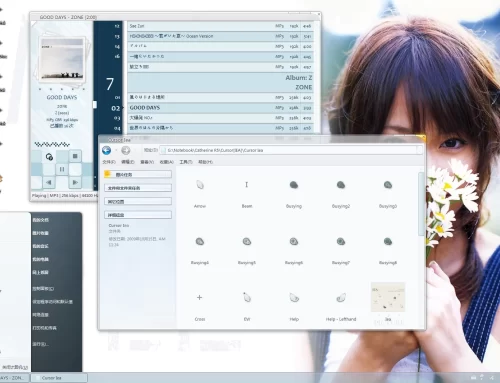
Task: Open the 收藏(A) menu in Explorer
Action: (x=166, y=162)
